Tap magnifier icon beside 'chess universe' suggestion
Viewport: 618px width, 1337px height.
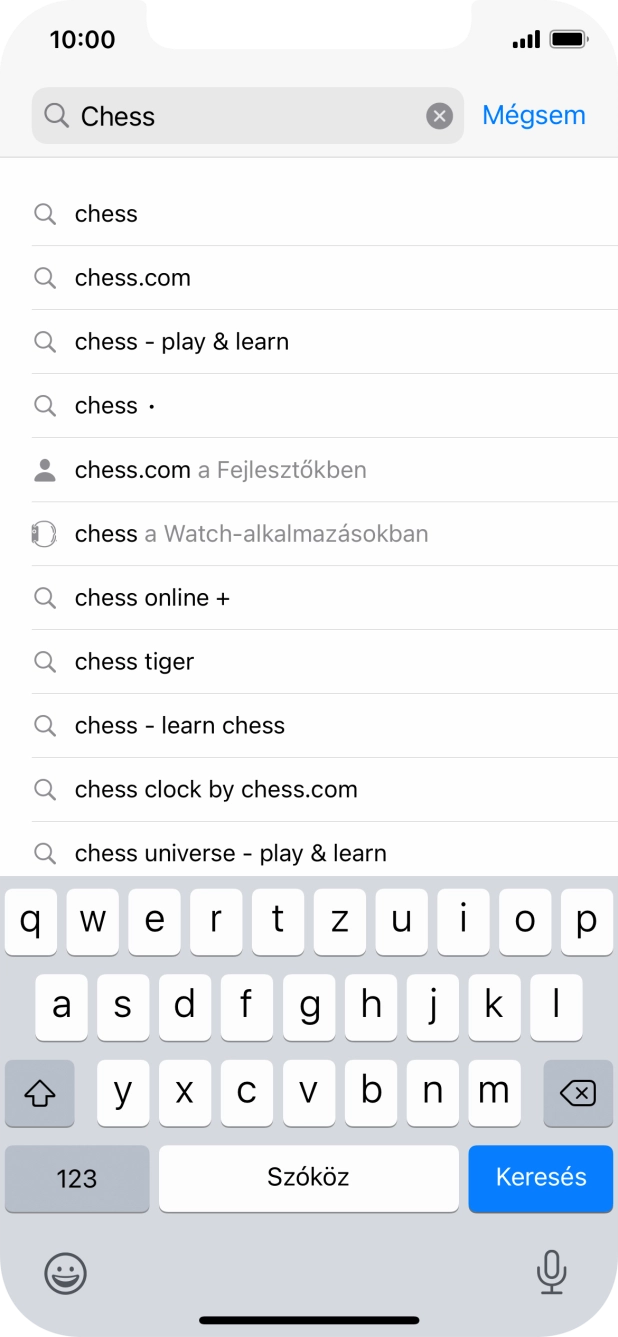[x=45, y=853]
